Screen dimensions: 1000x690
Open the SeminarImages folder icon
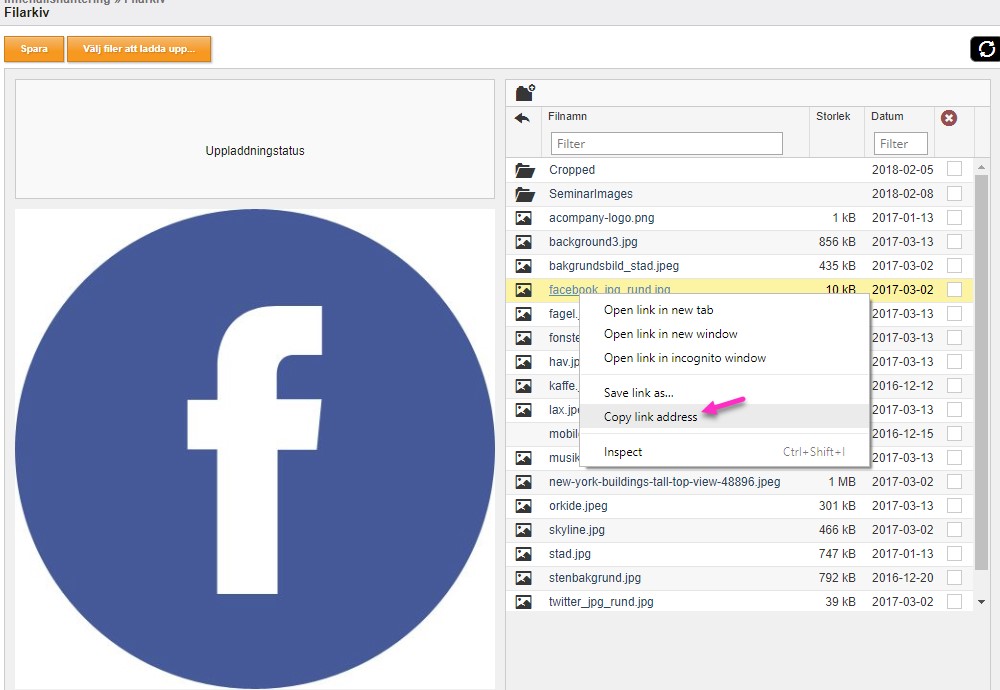[x=525, y=194]
